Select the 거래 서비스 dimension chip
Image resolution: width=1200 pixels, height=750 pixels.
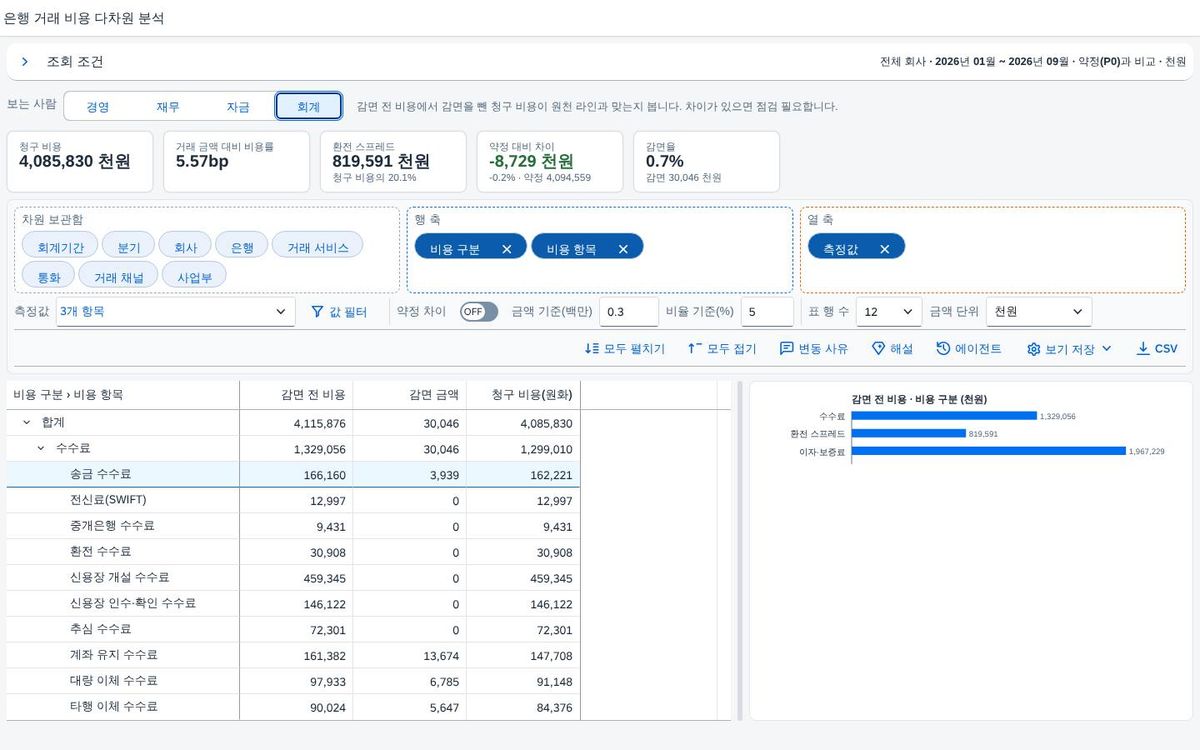(318, 247)
